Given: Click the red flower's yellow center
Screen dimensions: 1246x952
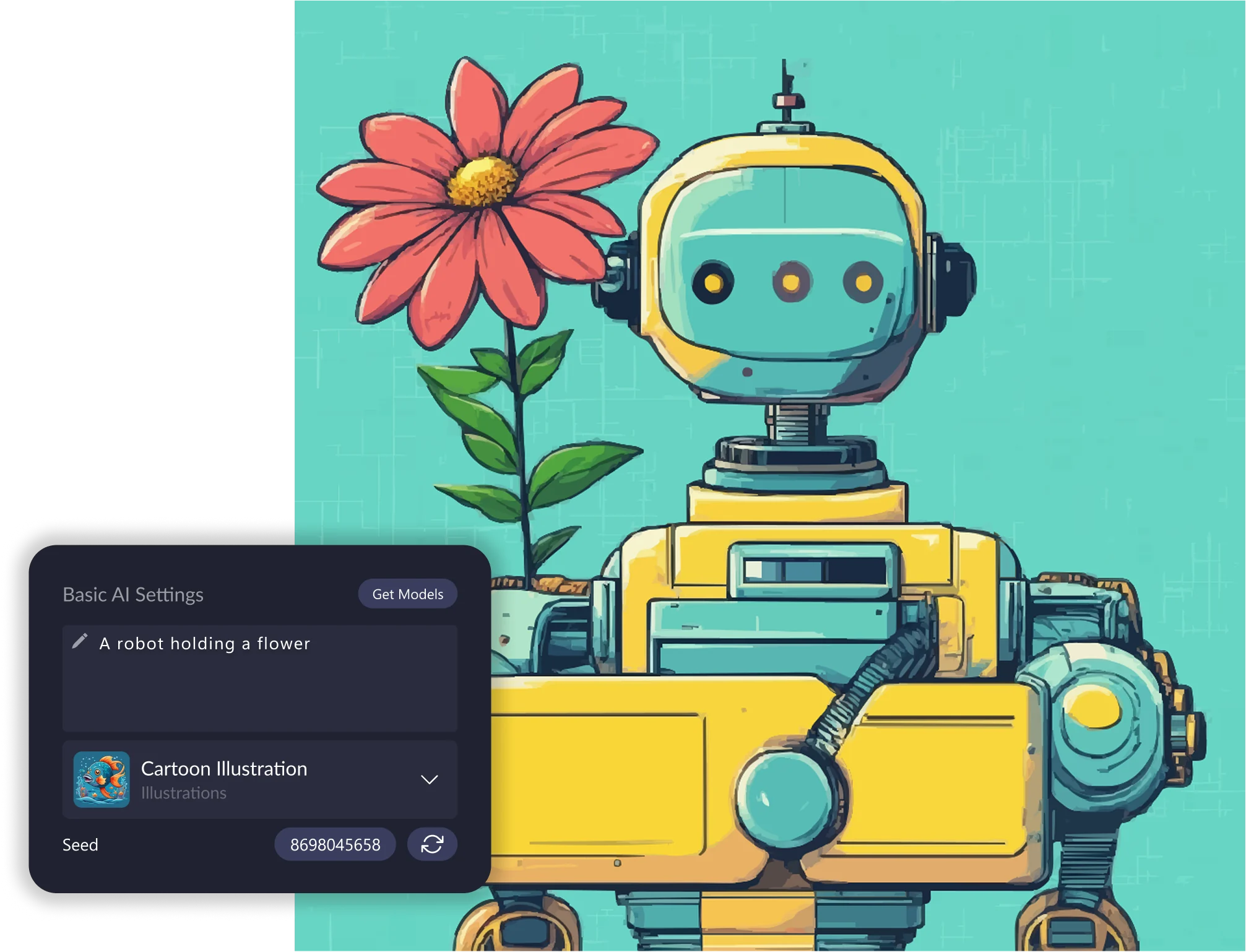Looking at the screenshot, I should [482, 182].
